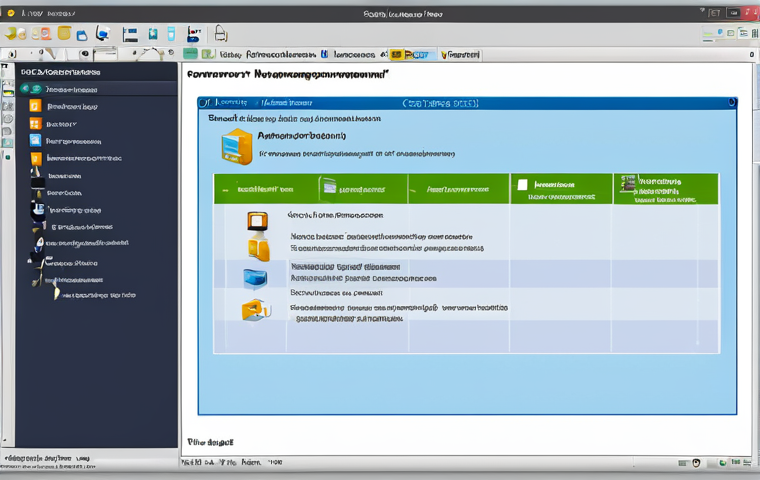The image size is (760, 480).
Task: Click the padlock icon in the top toolbar
Action: [x=221, y=33]
